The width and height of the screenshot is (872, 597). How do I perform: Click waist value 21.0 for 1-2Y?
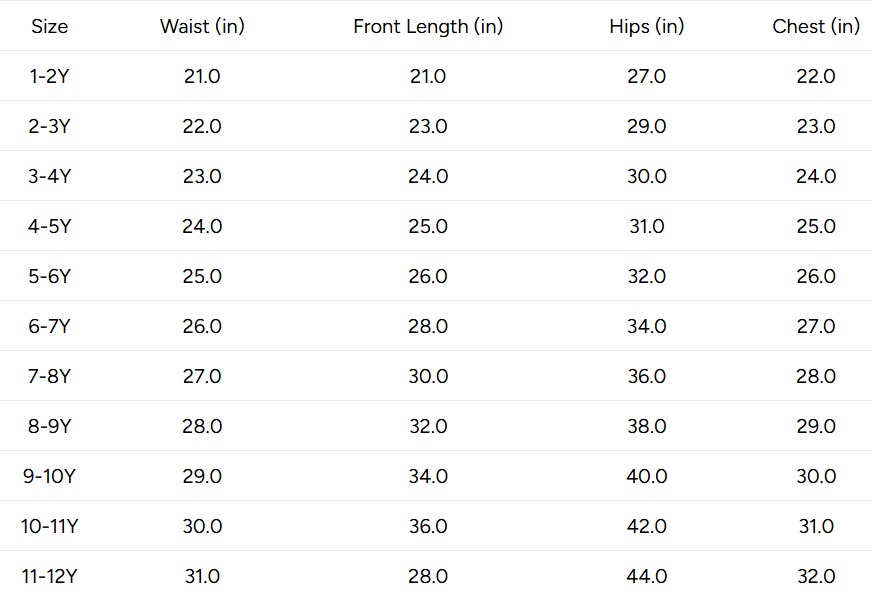pos(202,76)
